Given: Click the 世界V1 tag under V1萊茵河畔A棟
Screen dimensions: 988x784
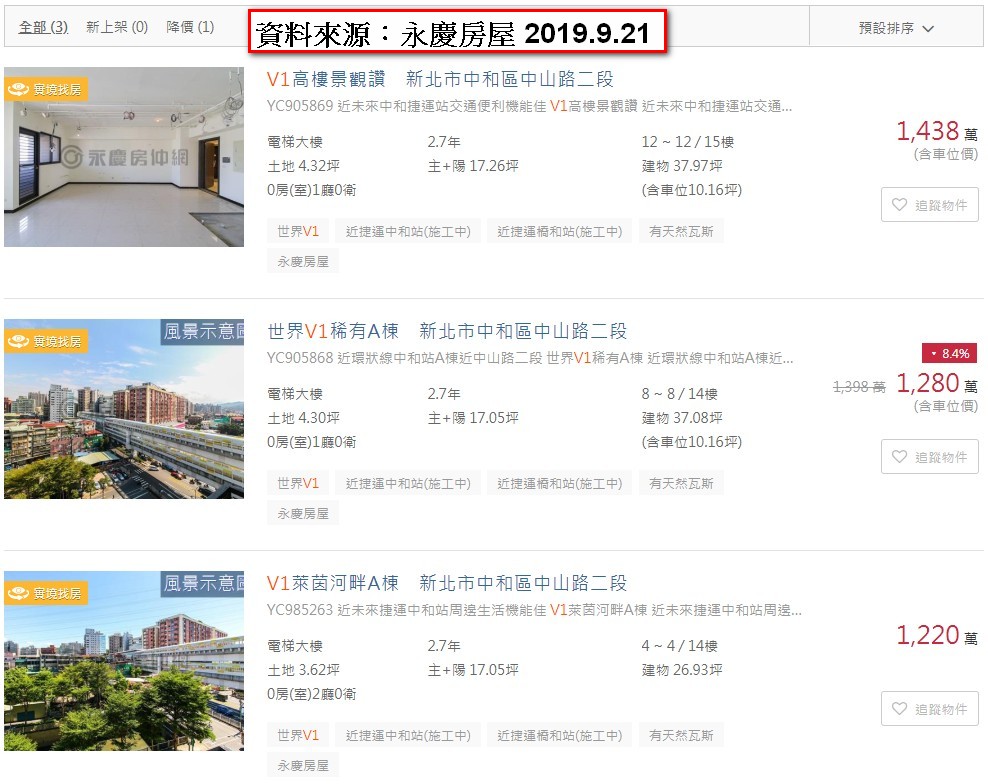Looking at the screenshot, I should pos(298,735).
